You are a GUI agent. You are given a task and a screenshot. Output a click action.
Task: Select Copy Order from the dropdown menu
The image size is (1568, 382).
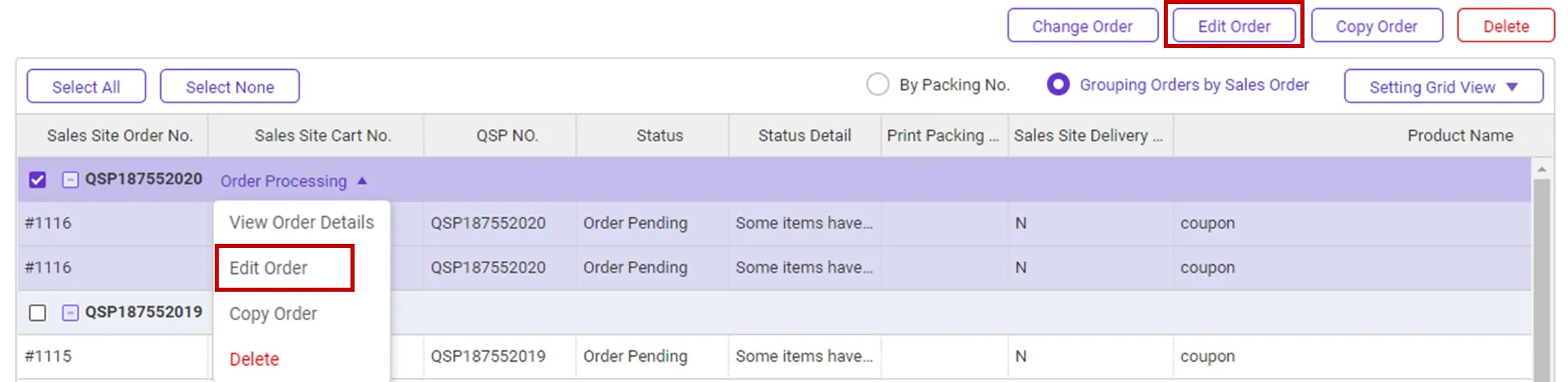pos(272,314)
